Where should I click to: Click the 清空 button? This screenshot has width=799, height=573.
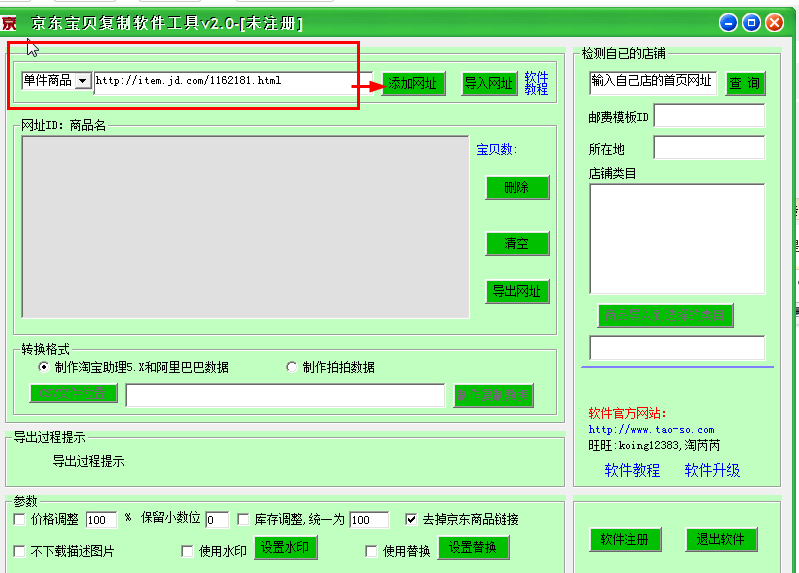coord(517,243)
